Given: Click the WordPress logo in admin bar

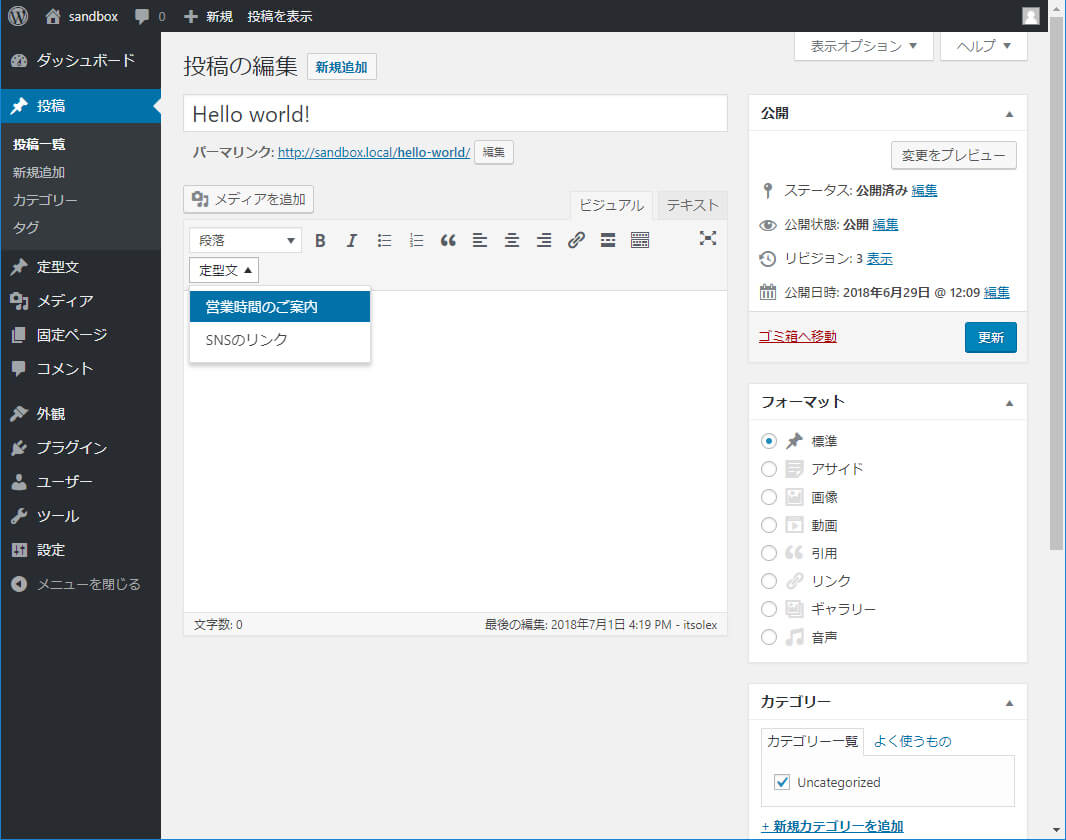Looking at the screenshot, I should click(x=18, y=16).
